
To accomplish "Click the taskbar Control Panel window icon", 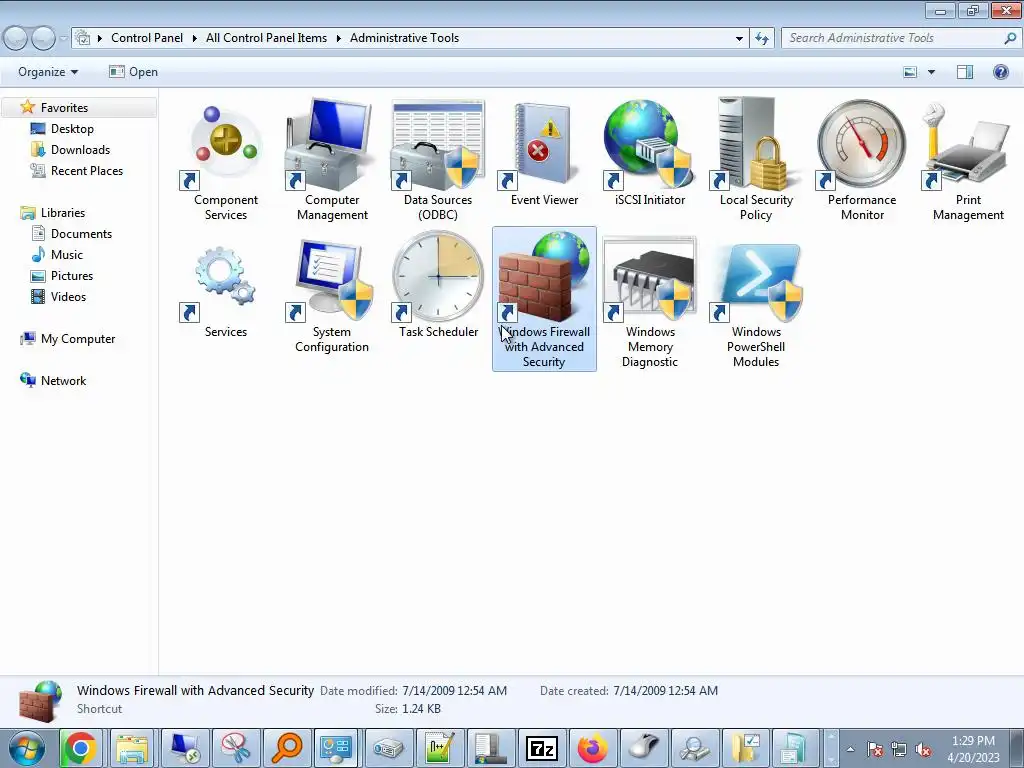I will 336,748.
